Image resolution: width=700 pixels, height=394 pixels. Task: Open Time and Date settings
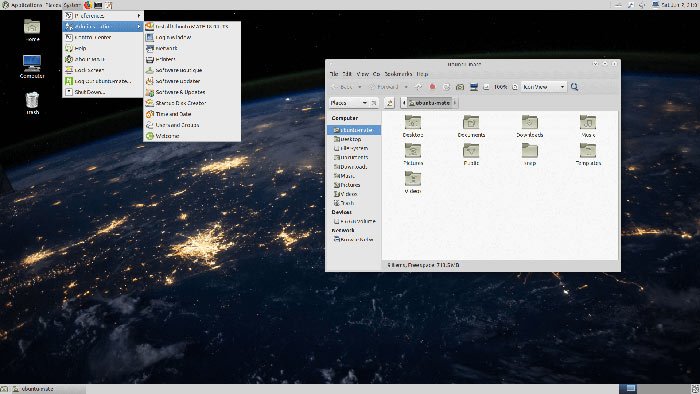pyautogui.click(x=192, y=114)
